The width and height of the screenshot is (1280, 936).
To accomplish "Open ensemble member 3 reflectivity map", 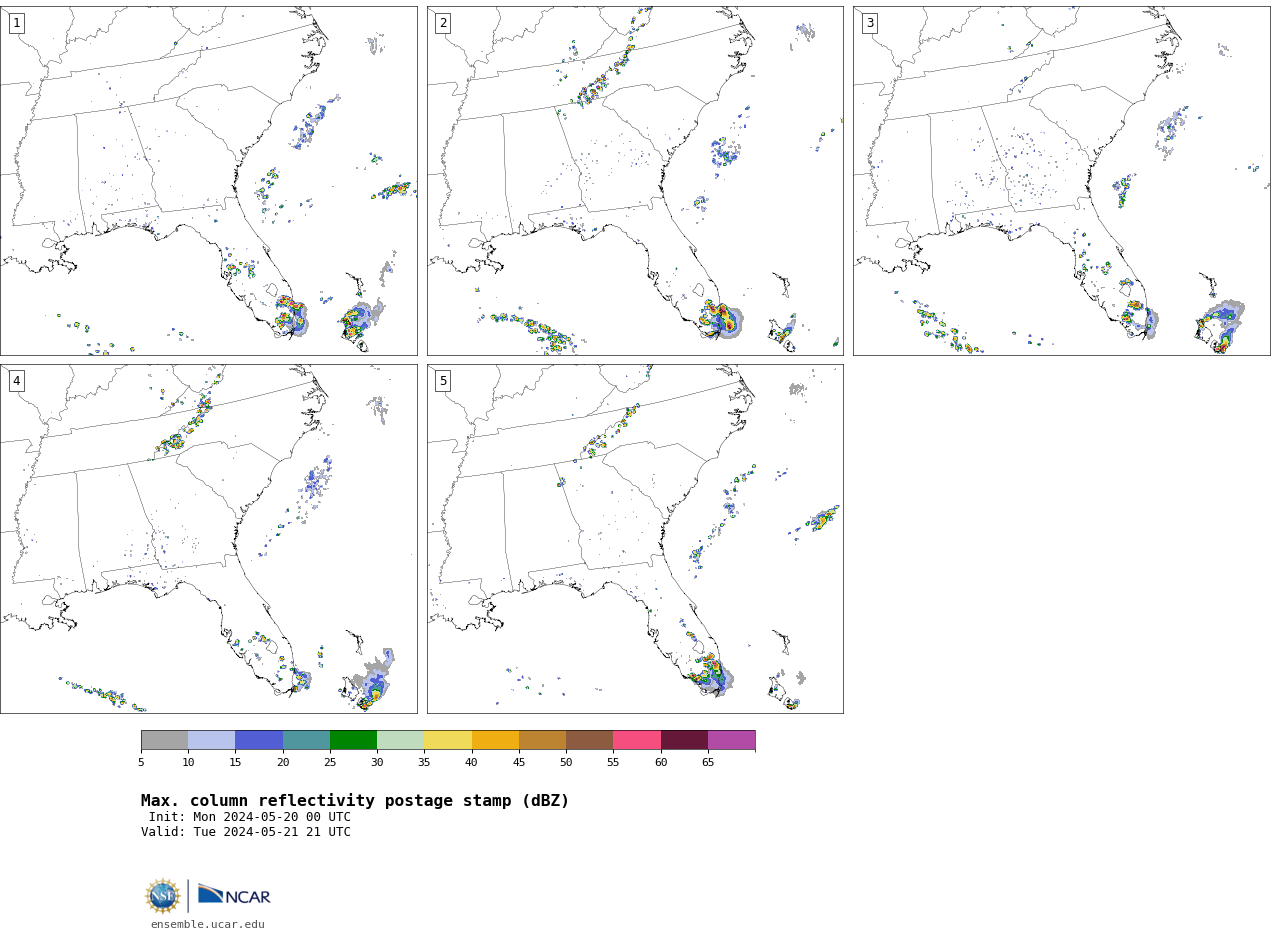I will [1061, 181].
